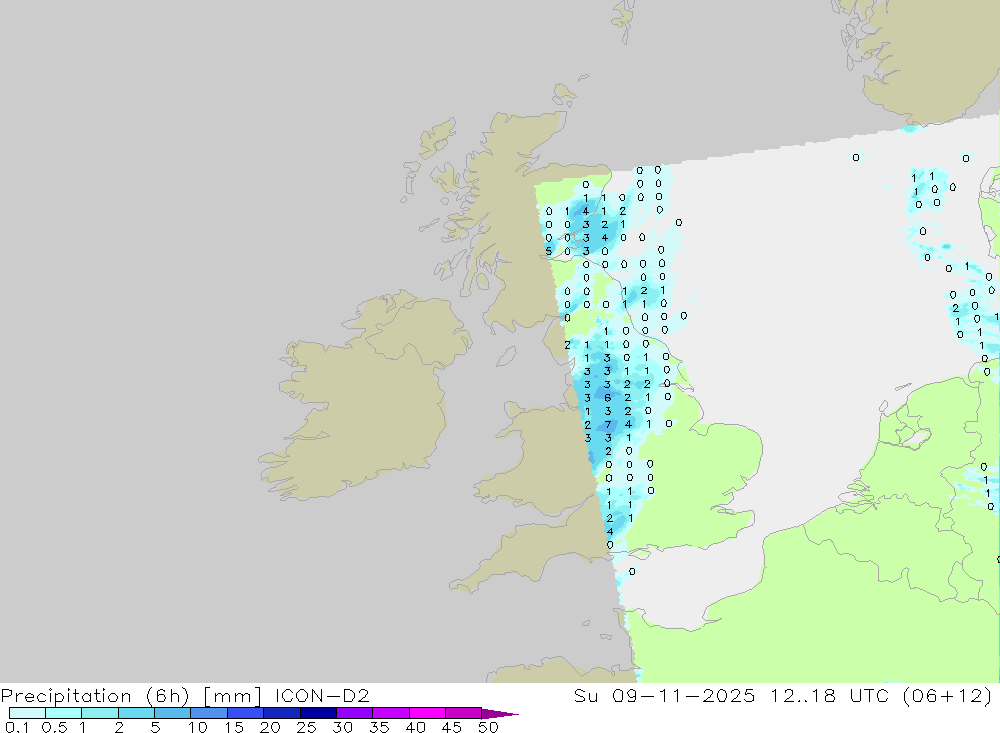Image resolution: width=1000 pixels, height=733 pixels.
Task: Click the Ireland landmass on the map
Action: (x=370, y=402)
